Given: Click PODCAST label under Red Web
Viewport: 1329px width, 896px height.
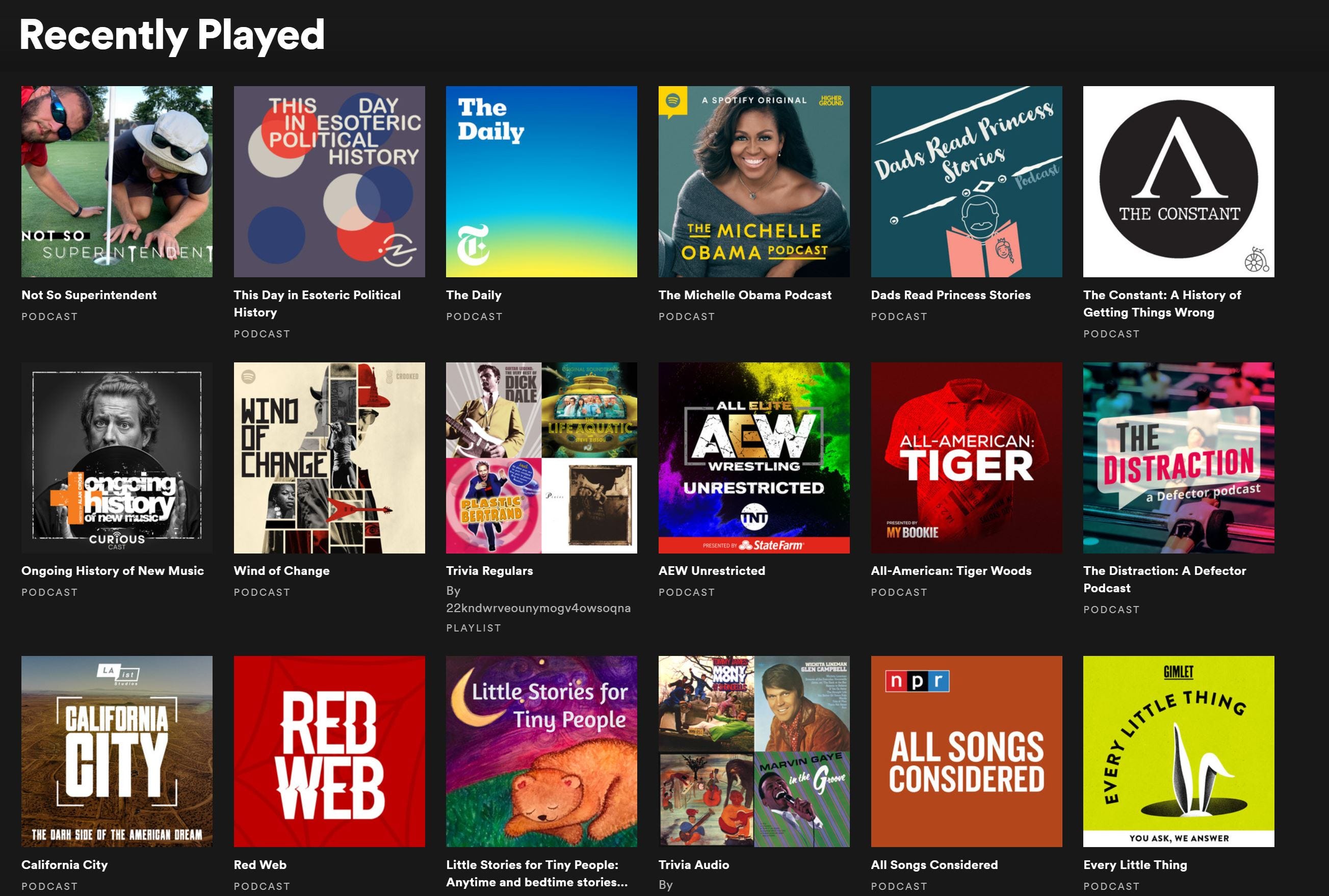Looking at the screenshot, I should [262, 886].
